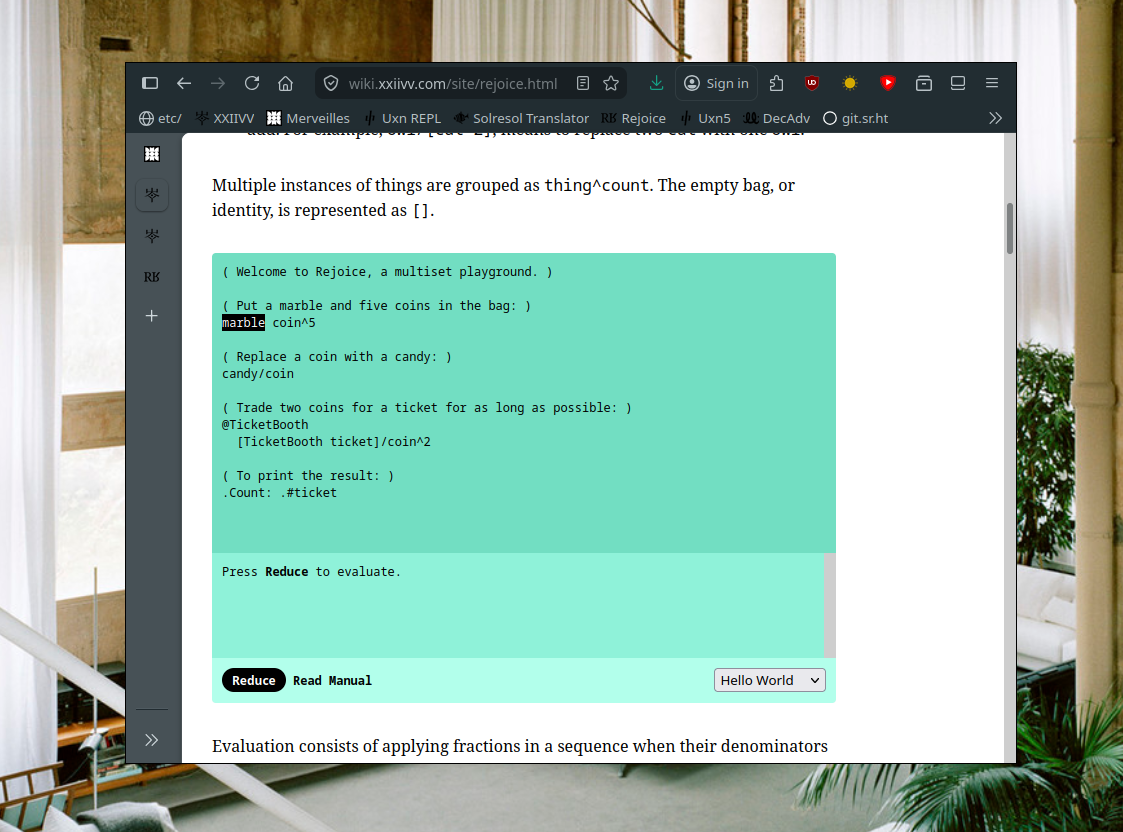Open the Solresol Translator bookmark

(521, 118)
